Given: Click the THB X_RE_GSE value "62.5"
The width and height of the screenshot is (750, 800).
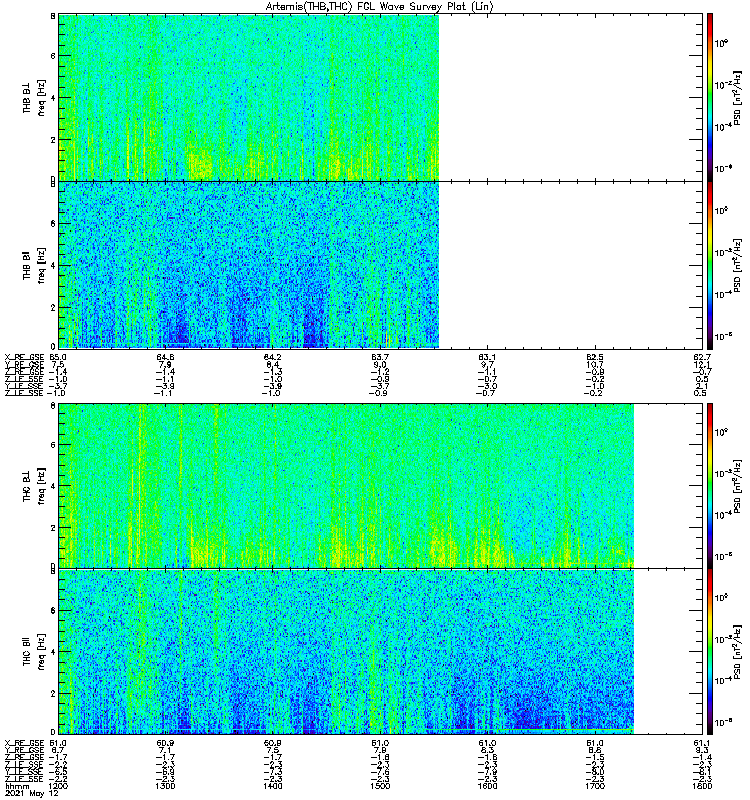Looking at the screenshot, I should click(x=595, y=357).
